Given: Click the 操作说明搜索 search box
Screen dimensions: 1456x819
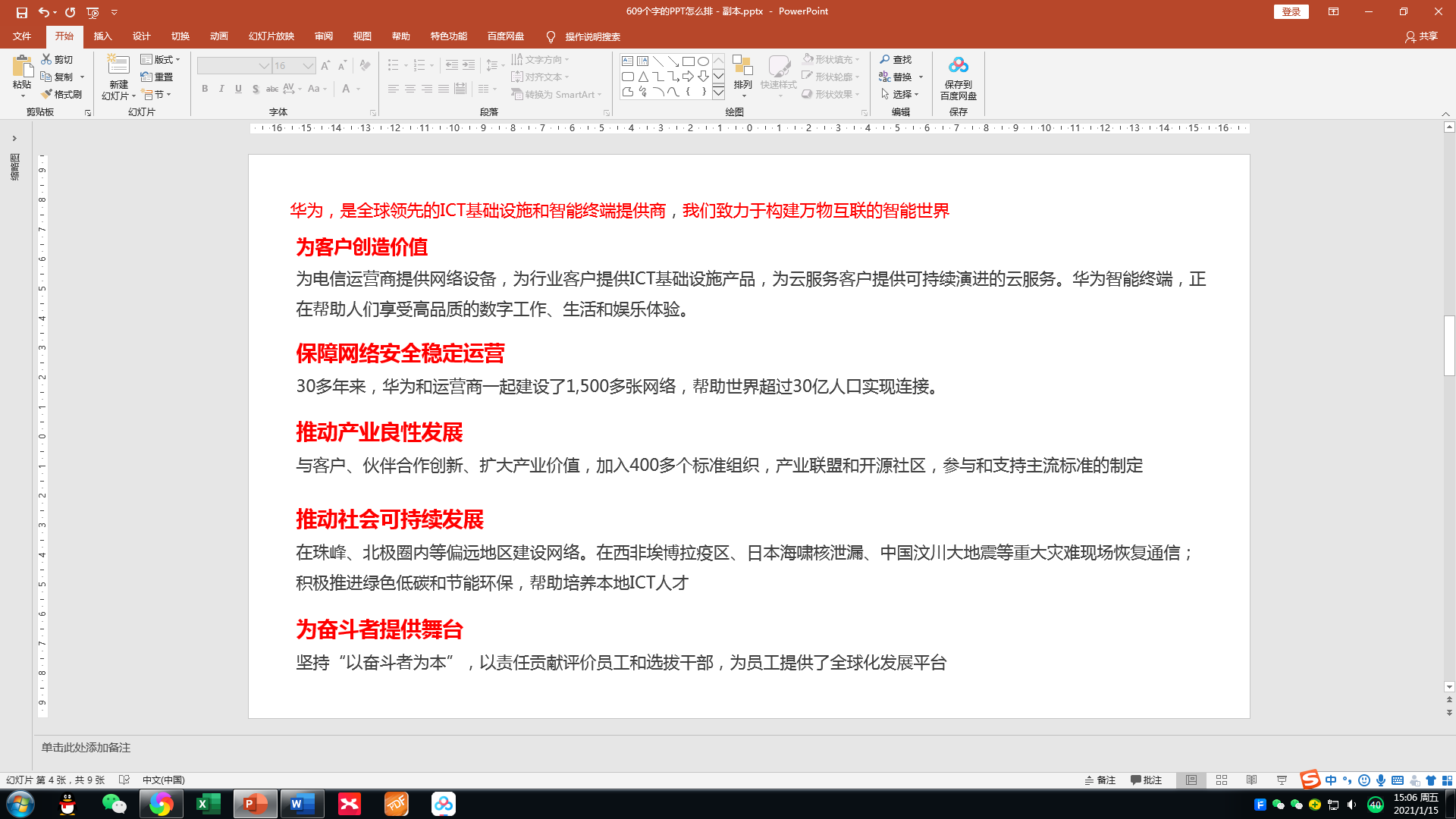Looking at the screenshot, I should click(592, 36).
